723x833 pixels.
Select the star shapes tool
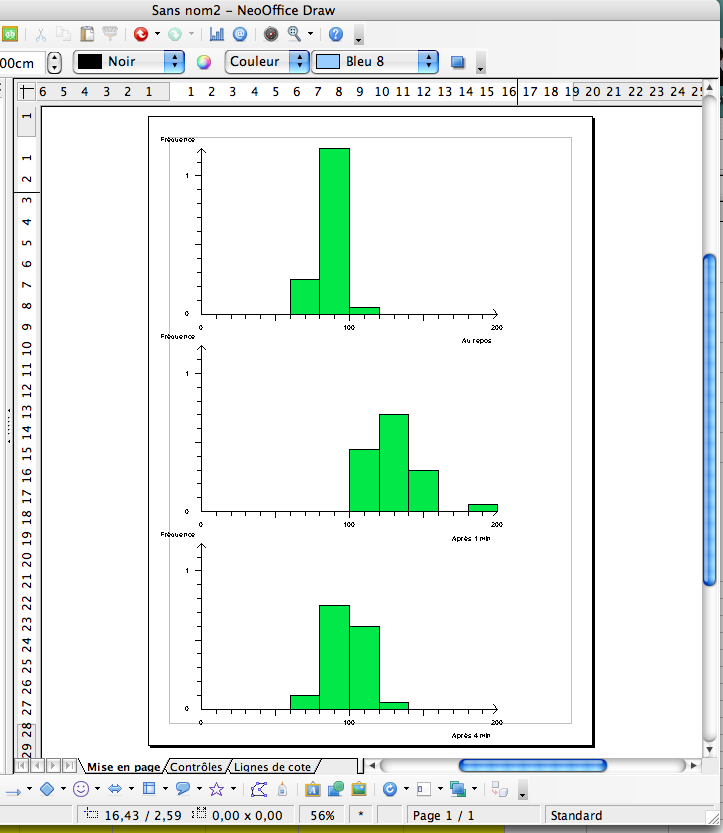click(x=216, y=789)
